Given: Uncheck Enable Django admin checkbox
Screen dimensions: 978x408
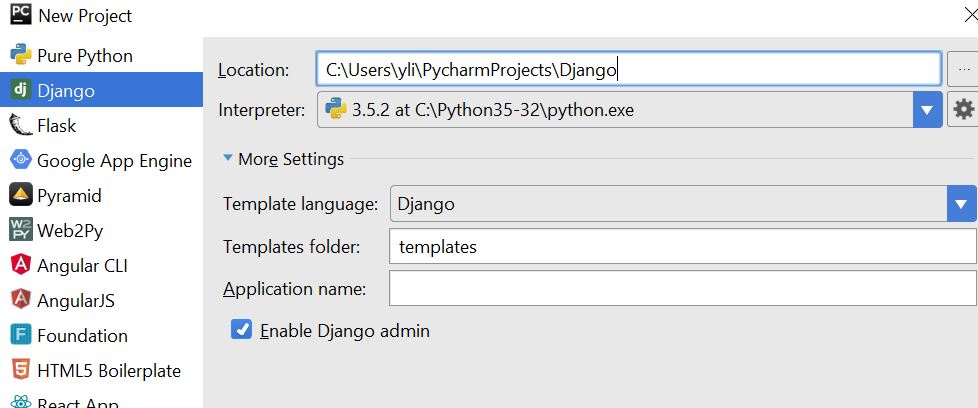Looking at the screenshot, I should 241,329.
